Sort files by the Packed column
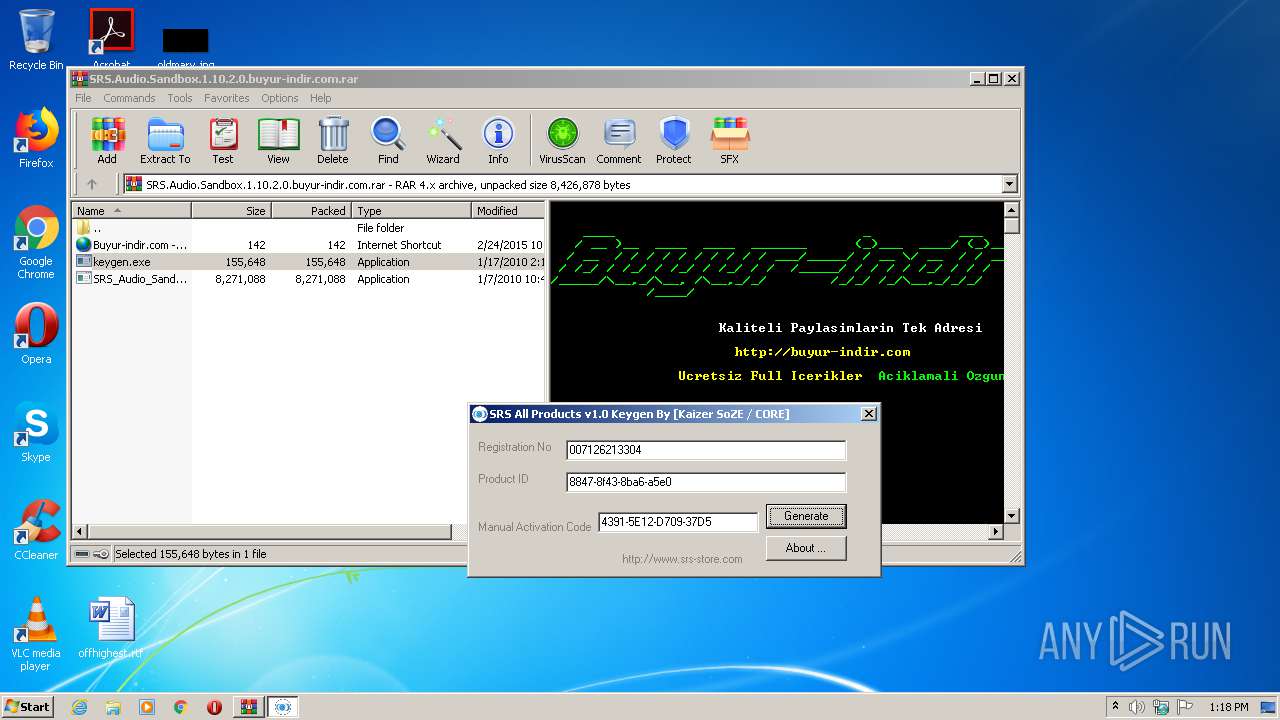The image size is (1280, 720). click(x=312, y=211)
